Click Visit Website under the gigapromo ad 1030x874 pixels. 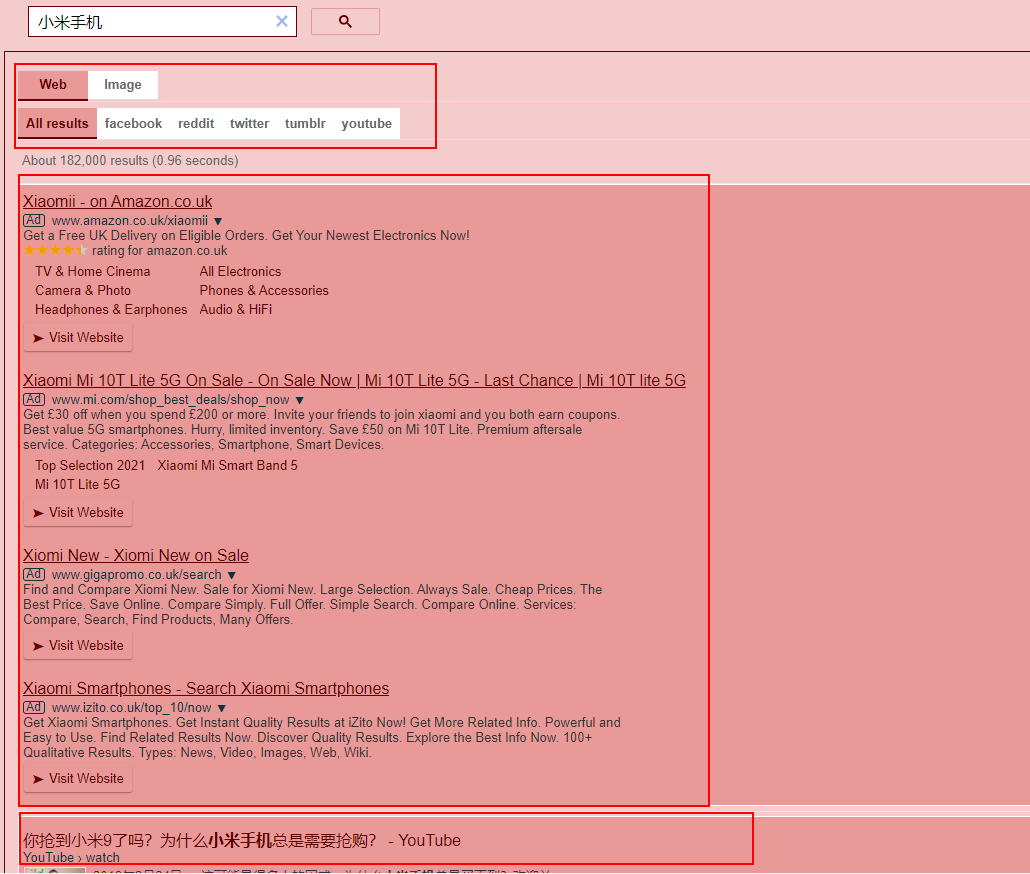click(x=78, y=645)
